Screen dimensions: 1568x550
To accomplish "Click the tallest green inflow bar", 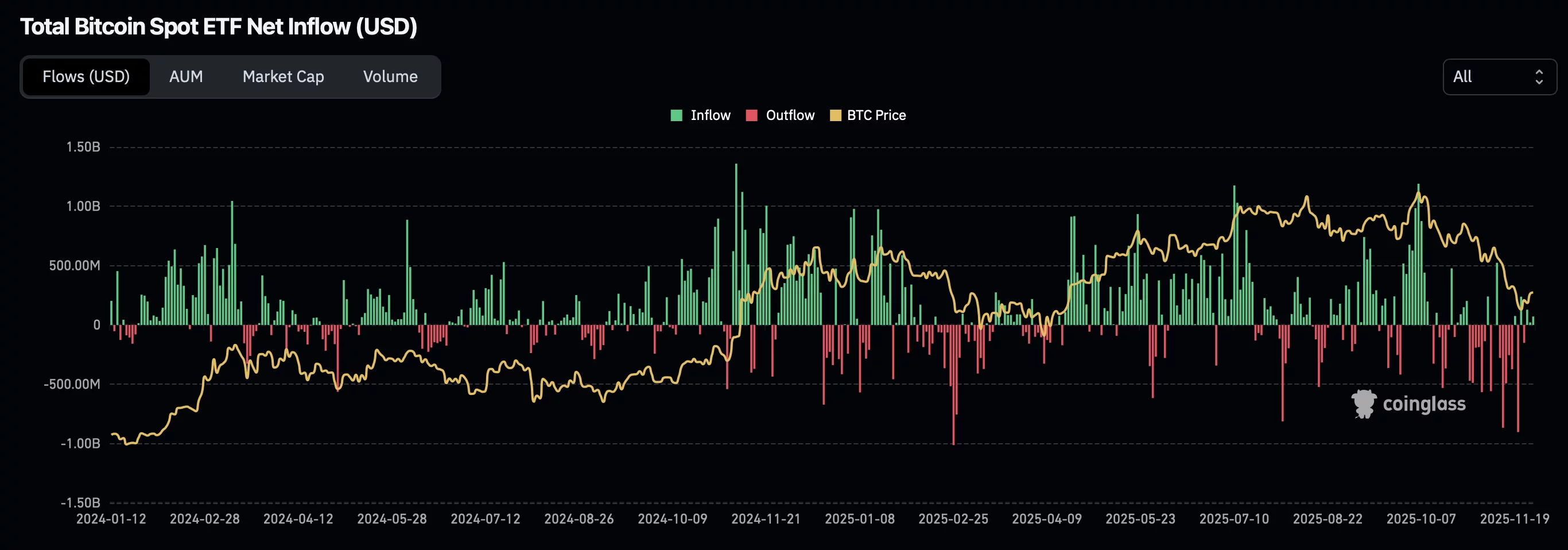I will pos(736,243).
